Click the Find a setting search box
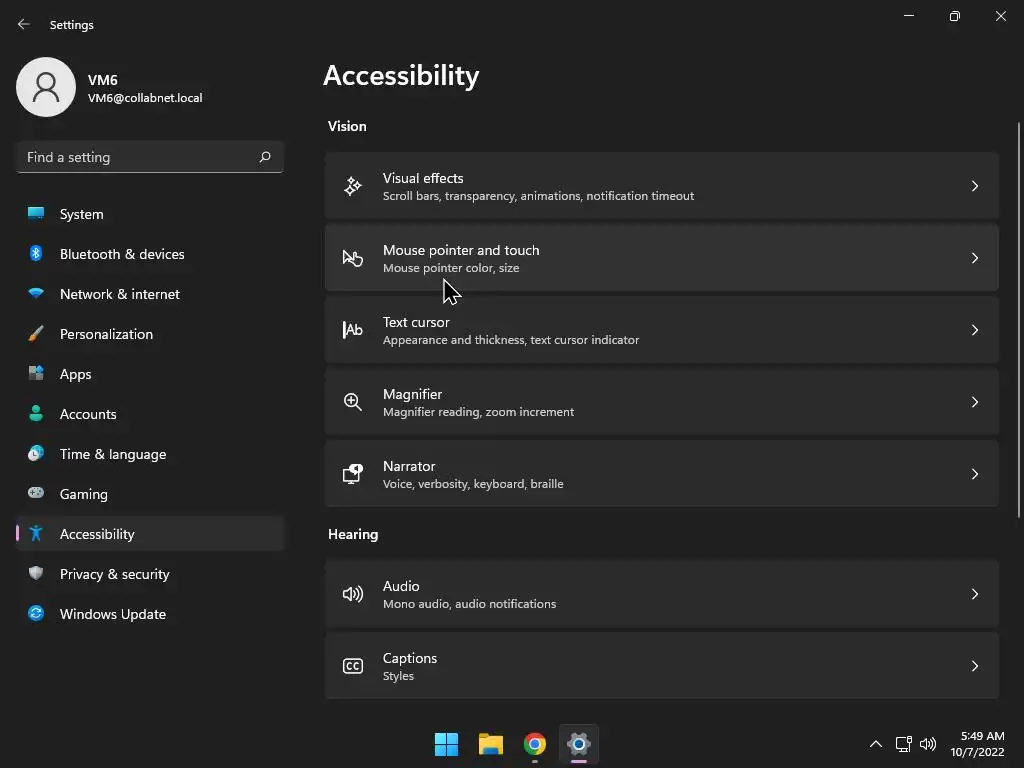Viewport: 1024px width, 768px height. coord(138,157)
